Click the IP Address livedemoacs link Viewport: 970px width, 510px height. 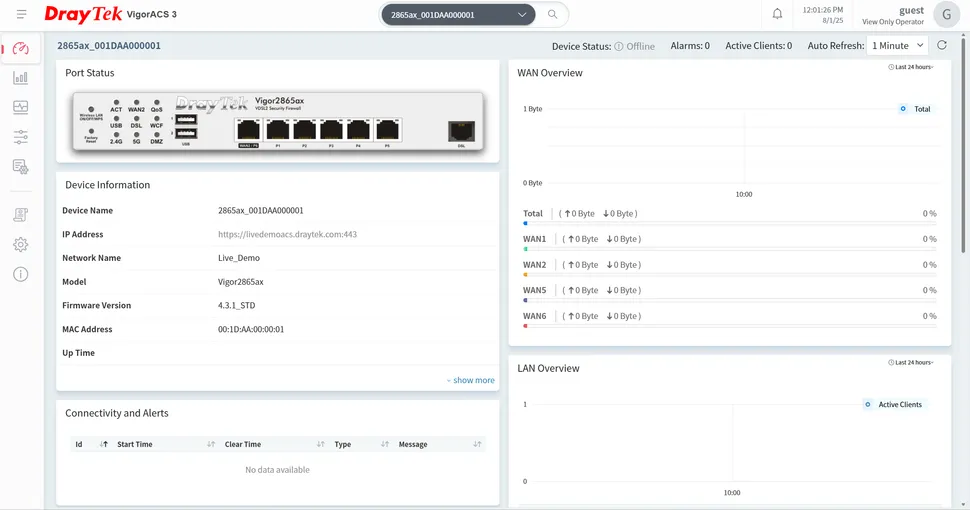tap(287, 235)
